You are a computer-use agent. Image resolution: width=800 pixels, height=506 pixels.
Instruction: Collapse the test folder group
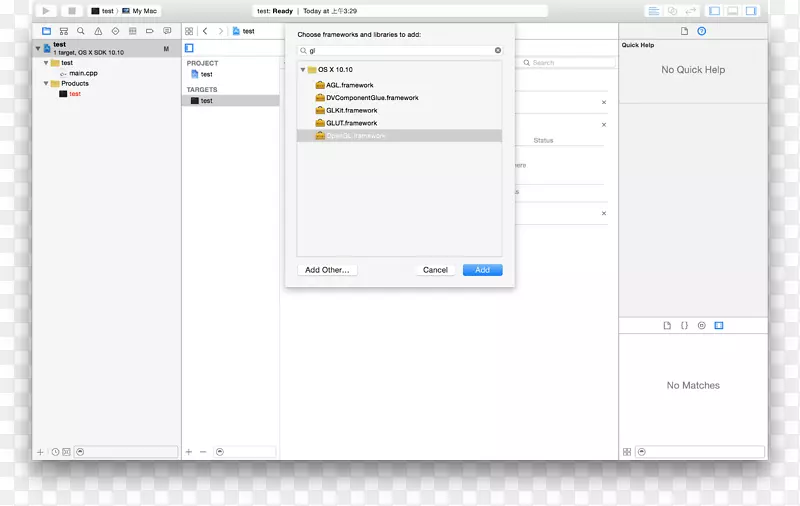point(46,63)
